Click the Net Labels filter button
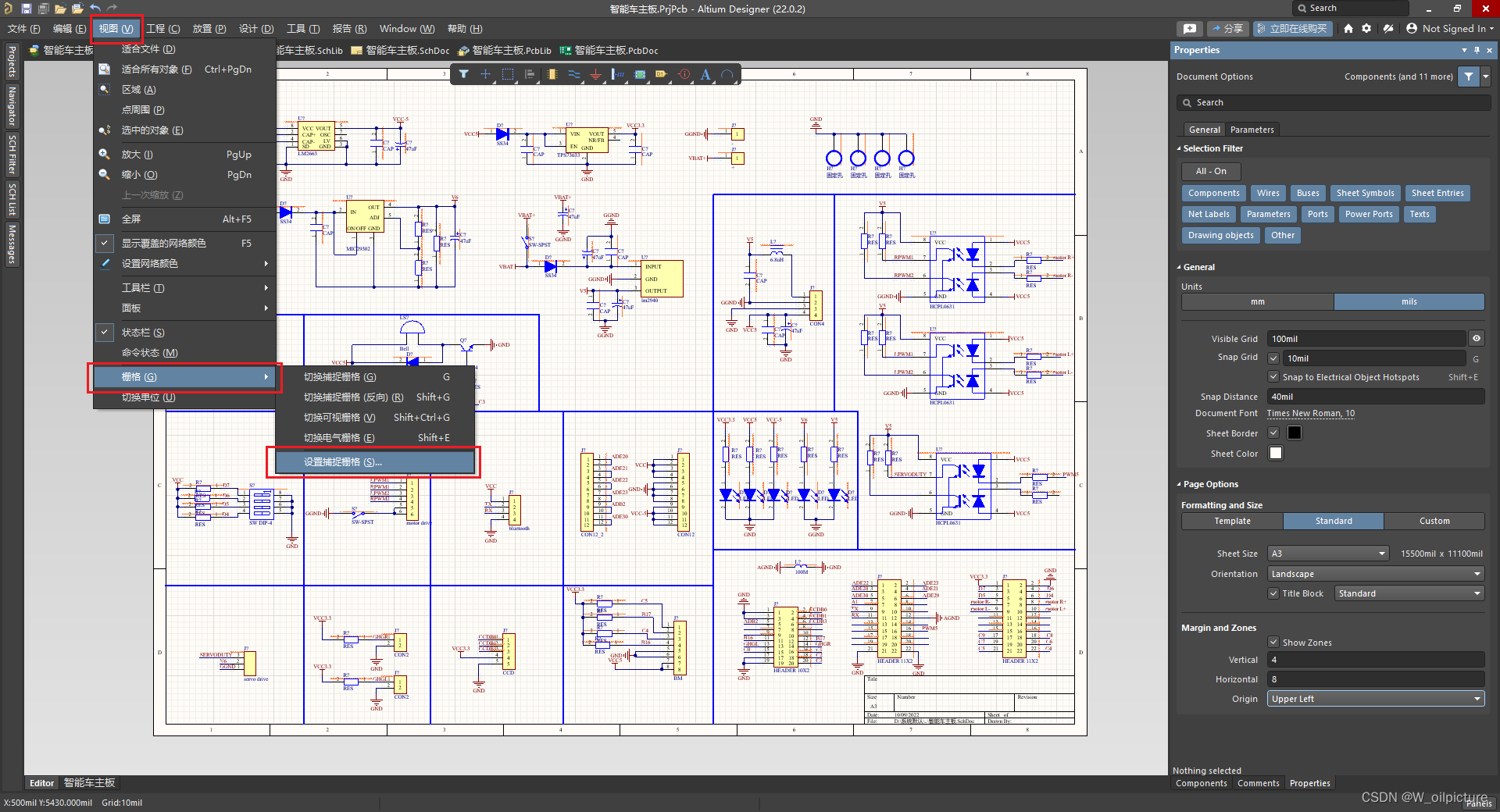 click(x=1209, y=214)
